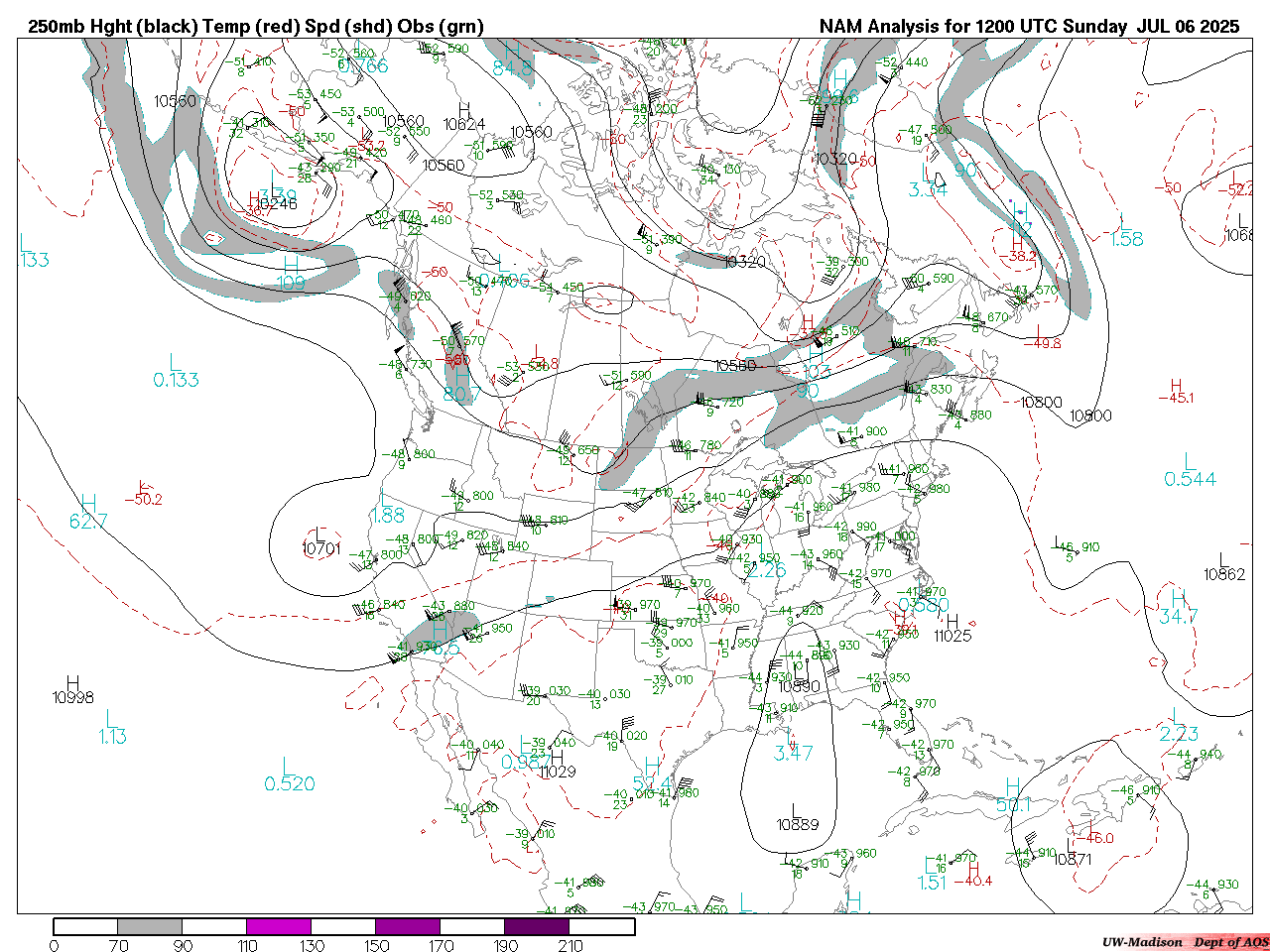The height and width of the screenshot is (952, 1270).
Task: Click the cyan "50.1" speed maximum label
Action: [1013, 805]
